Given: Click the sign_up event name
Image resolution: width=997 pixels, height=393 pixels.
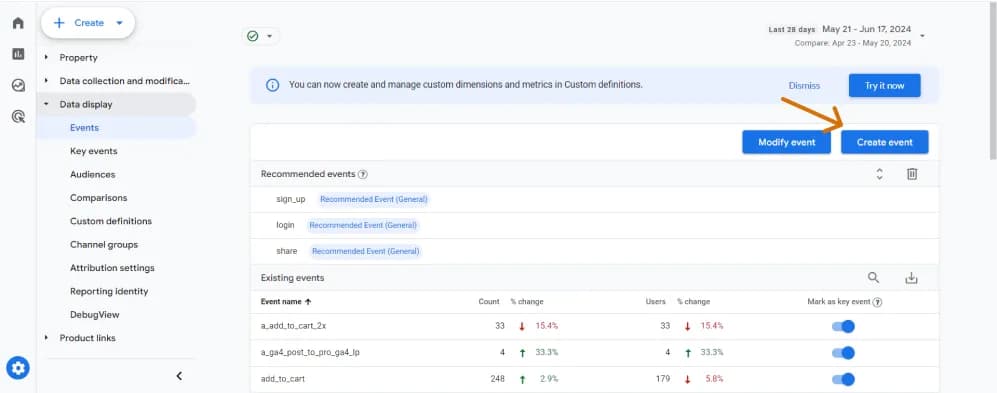Looking at the screenshot, I should (291, 199).
